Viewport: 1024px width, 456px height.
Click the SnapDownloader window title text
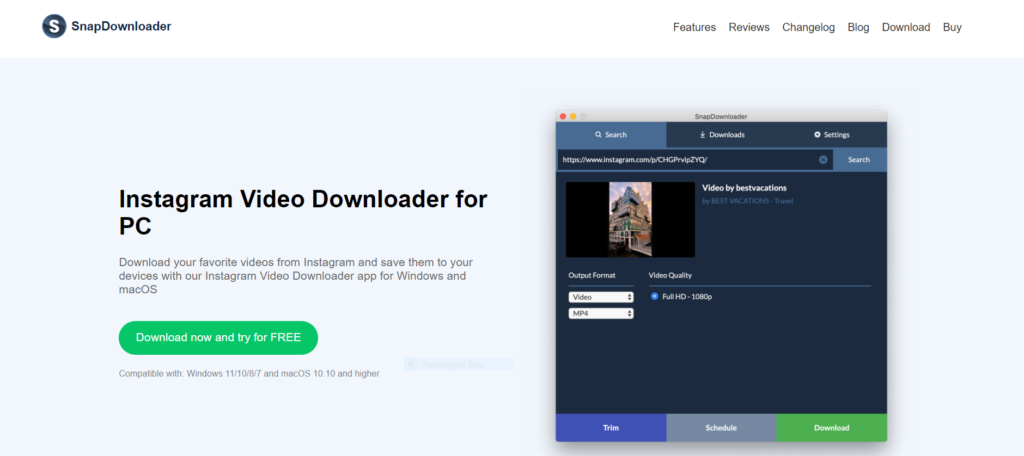(x=721, y=116)
